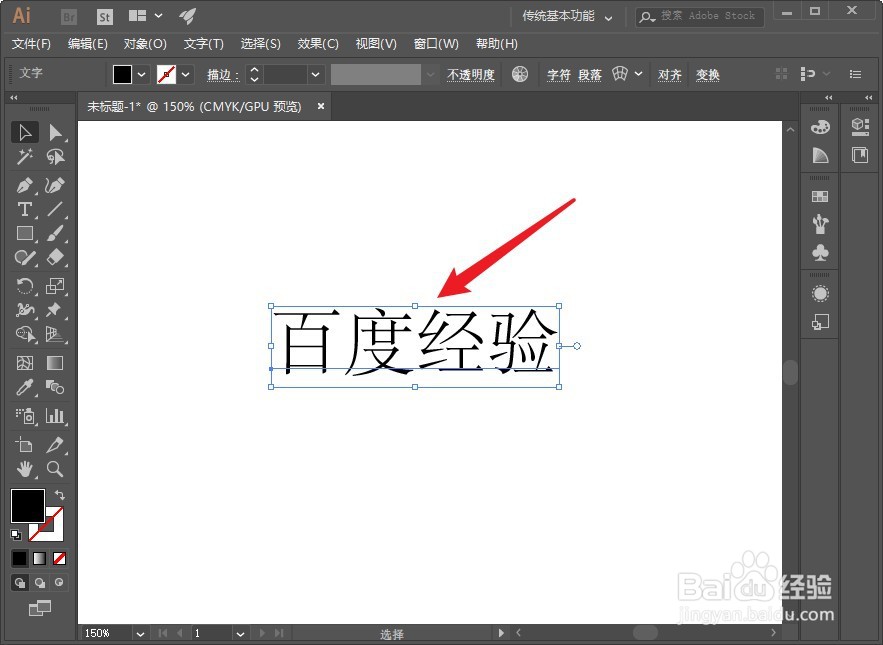Open the File menu 文件(F)
Screen dimensions: 883x645
(32, 44)
